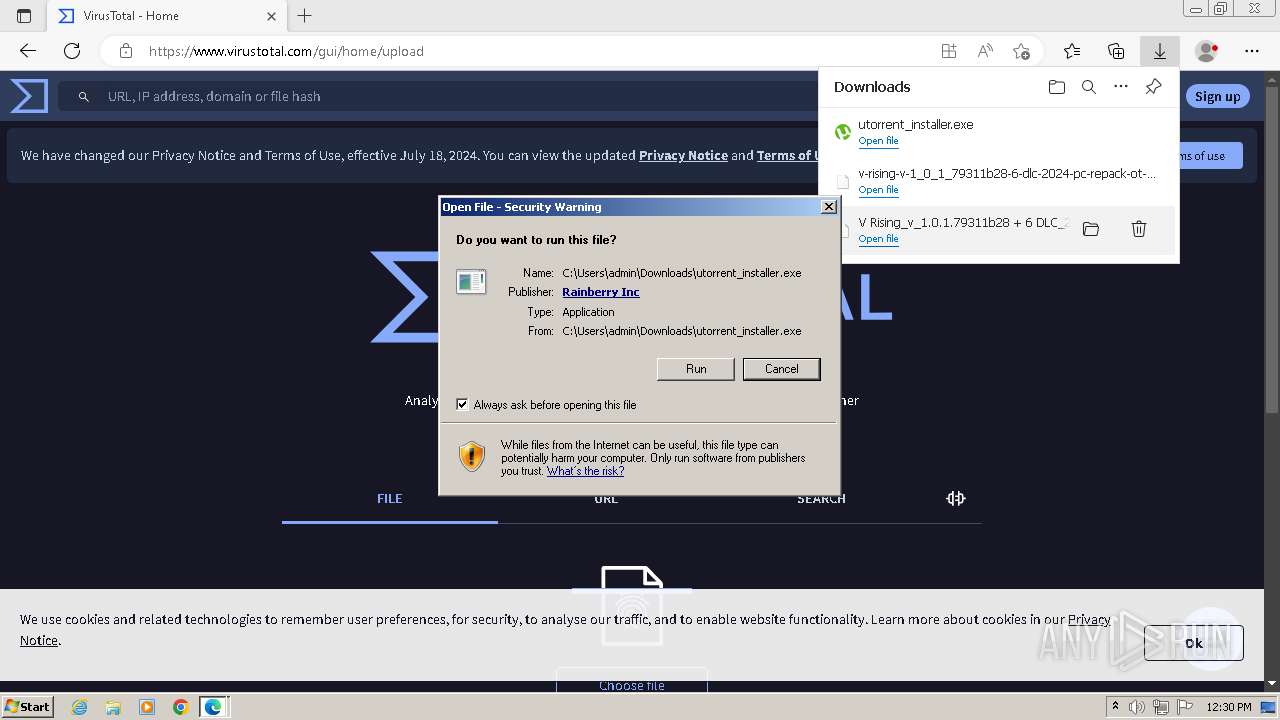
Task: Refresh the VirusTotal page
Action: coord(72,51)
